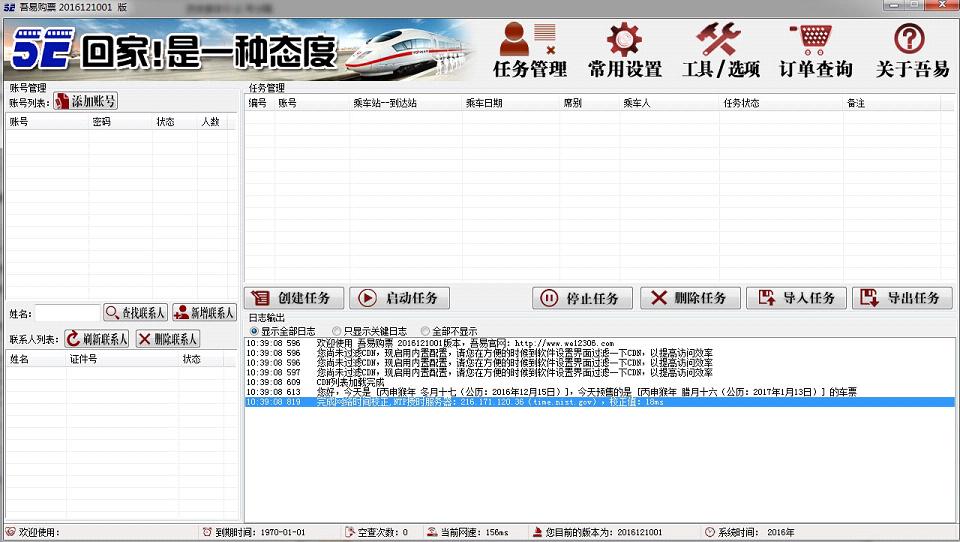This screenshot has height=542, width=960.
Task: Click 状态 column header in account list
Action: 175,122
